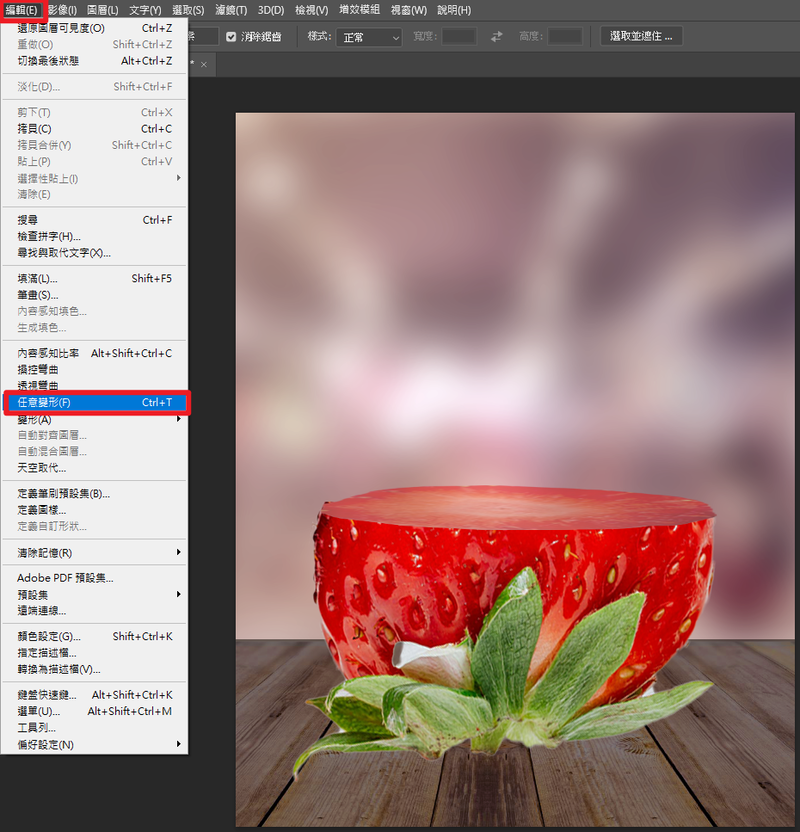Expand the 清除記憶(R) Purge submenu
The height and width of the screenshot is (832, 800).
coord(94,552)
